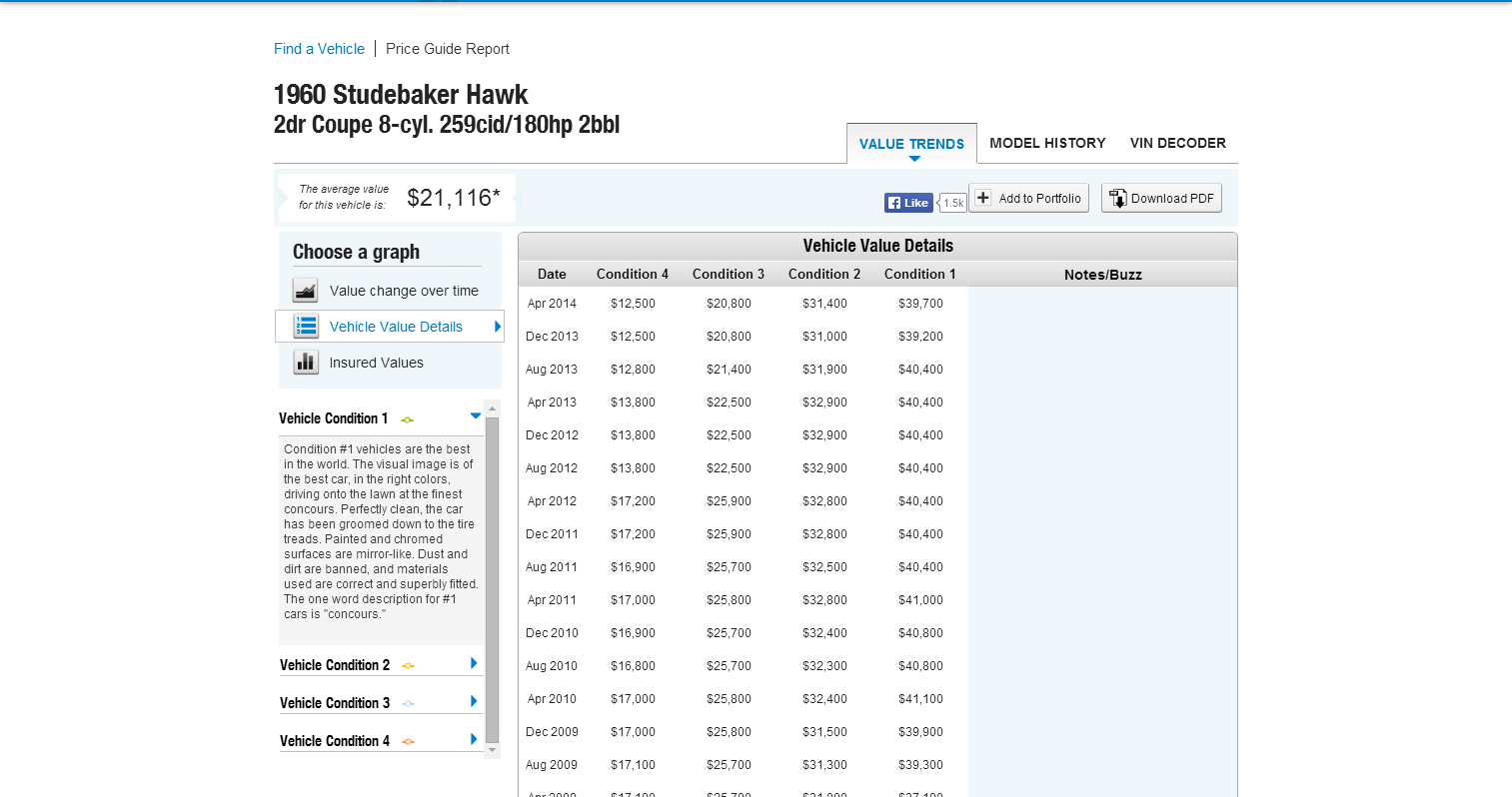Viewport: 1512px width, 797px height.
Task: Click the Condition 3 light blue line marker
Action: [x=408, y=704]
